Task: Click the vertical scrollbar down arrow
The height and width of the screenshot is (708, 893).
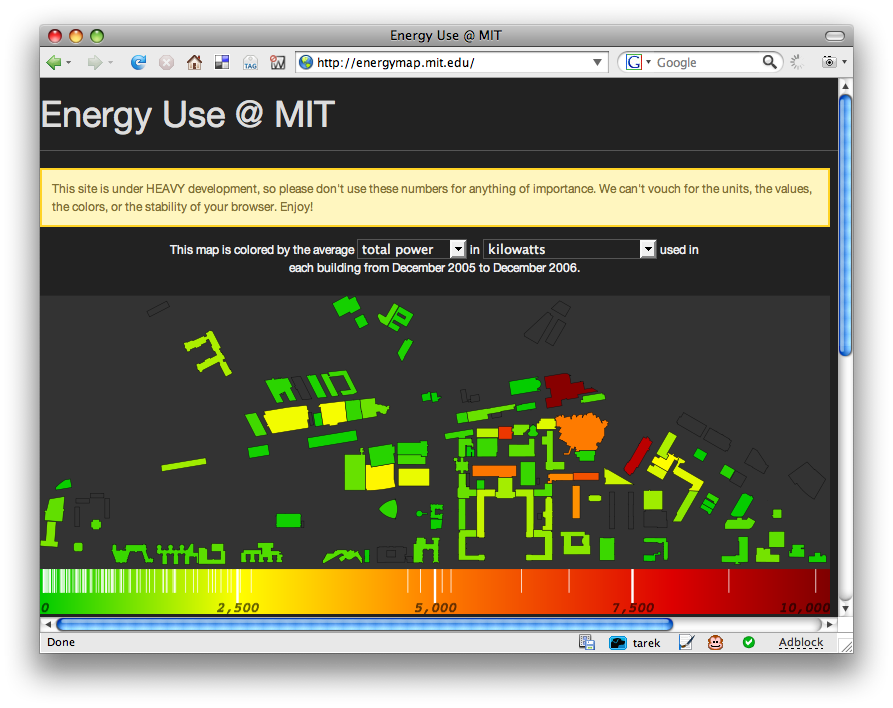Action: click(x=845, y=608)
